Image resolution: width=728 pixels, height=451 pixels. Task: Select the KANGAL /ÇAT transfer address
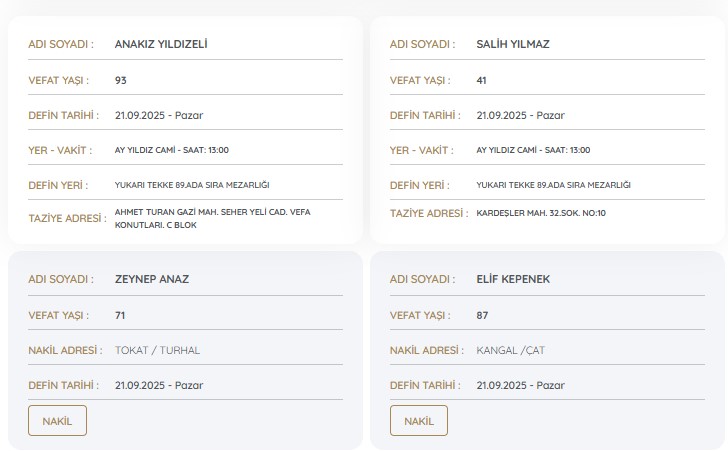tap(511, 350)
